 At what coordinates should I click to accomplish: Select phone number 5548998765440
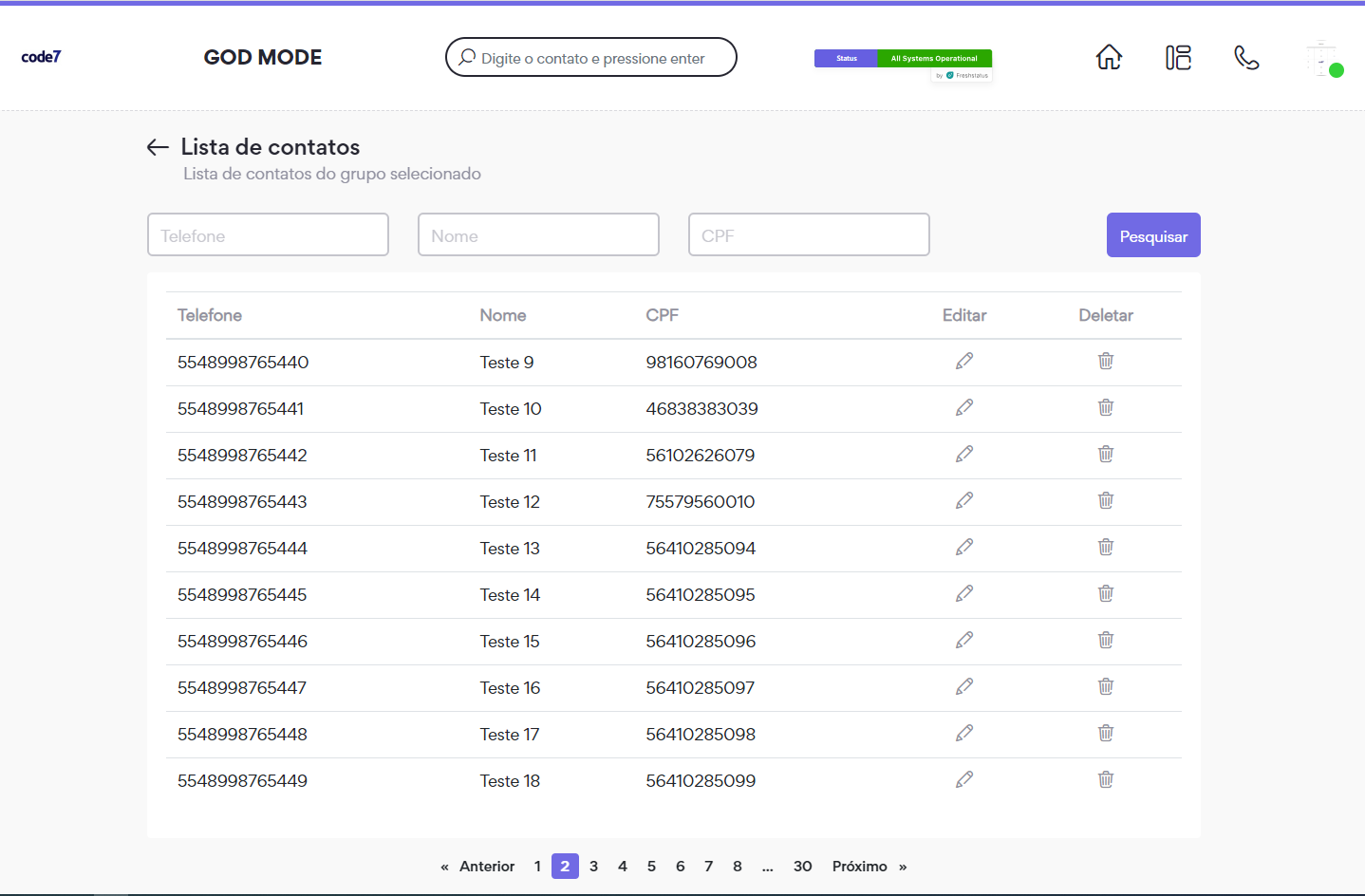[243, 363]
